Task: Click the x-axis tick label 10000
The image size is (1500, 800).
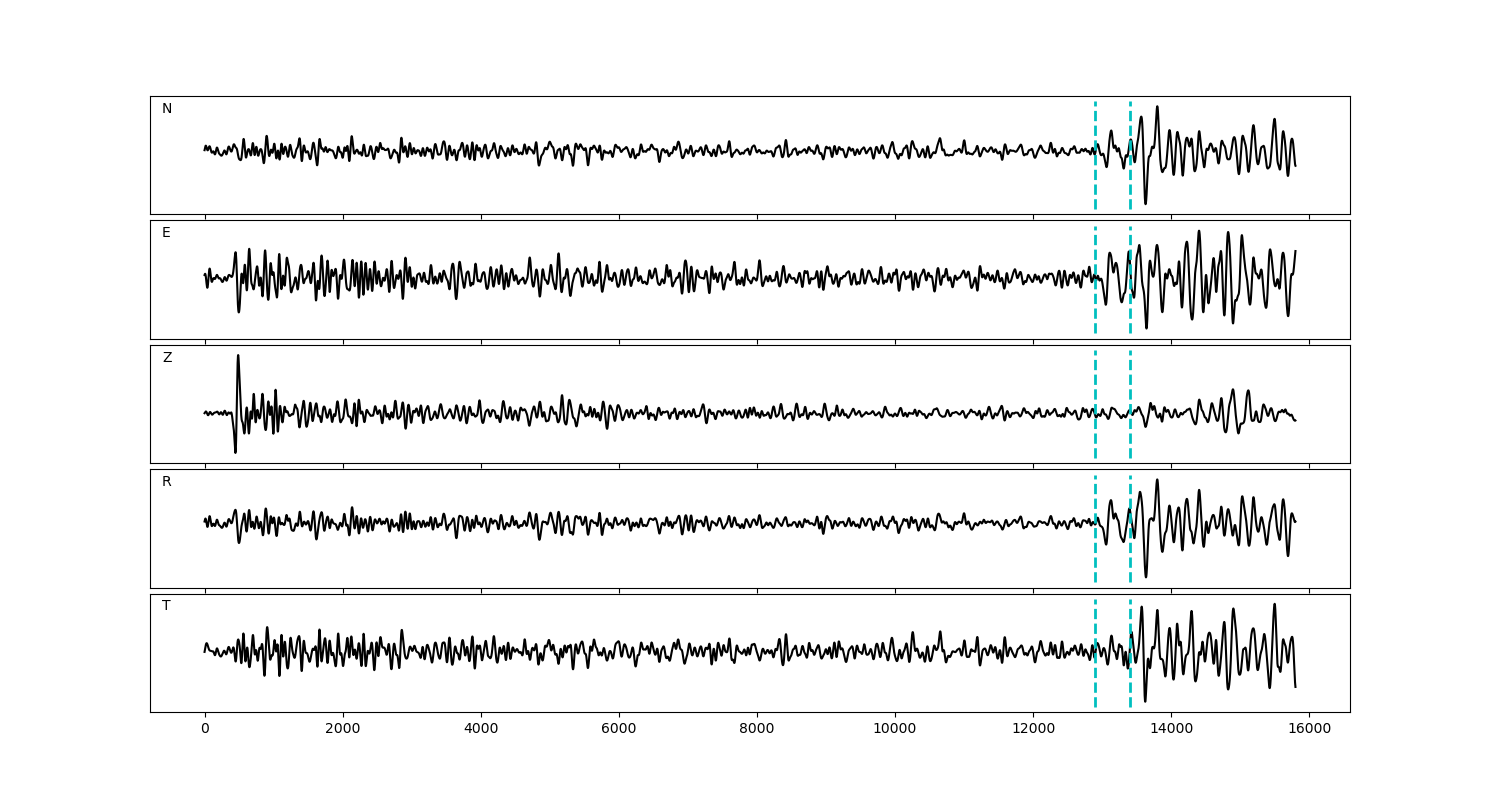Action: click(895, 730)
